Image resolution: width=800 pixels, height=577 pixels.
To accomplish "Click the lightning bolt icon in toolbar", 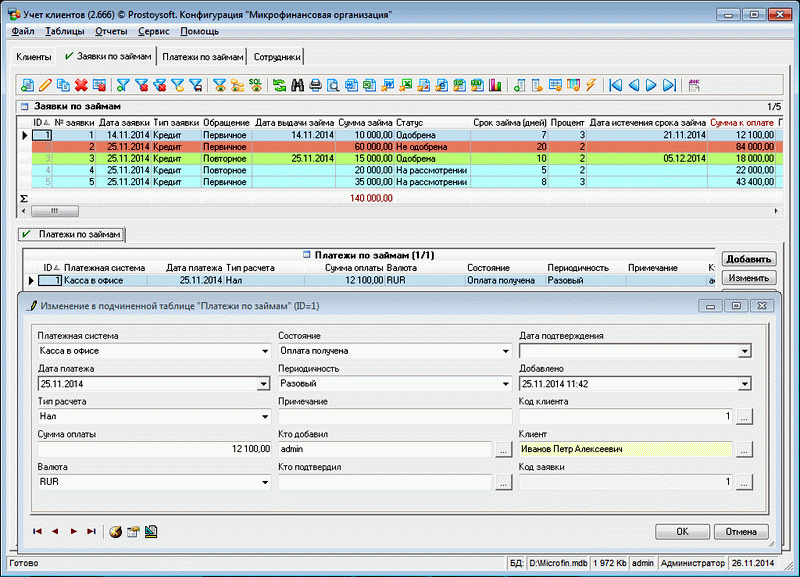I will tap(590, 85).
